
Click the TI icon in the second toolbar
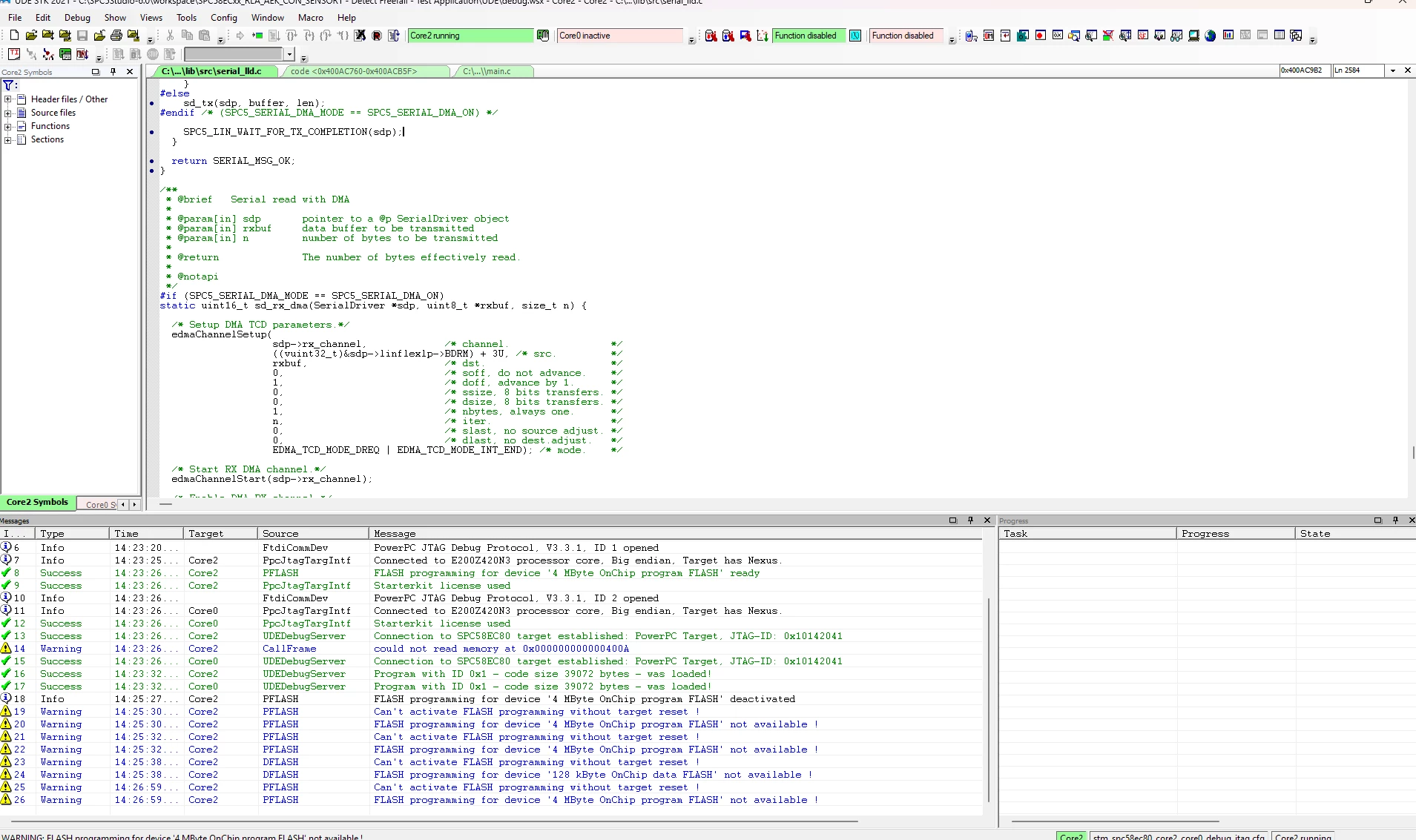click(14, 53)
